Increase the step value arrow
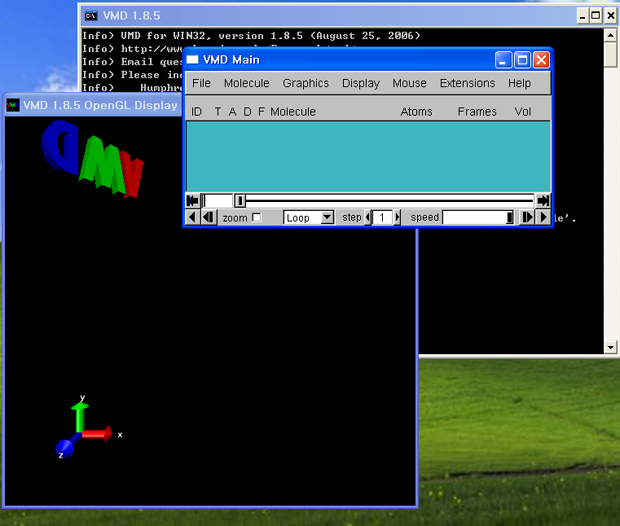The width and height of the screenshot is (620, 526). click(397, 218)
